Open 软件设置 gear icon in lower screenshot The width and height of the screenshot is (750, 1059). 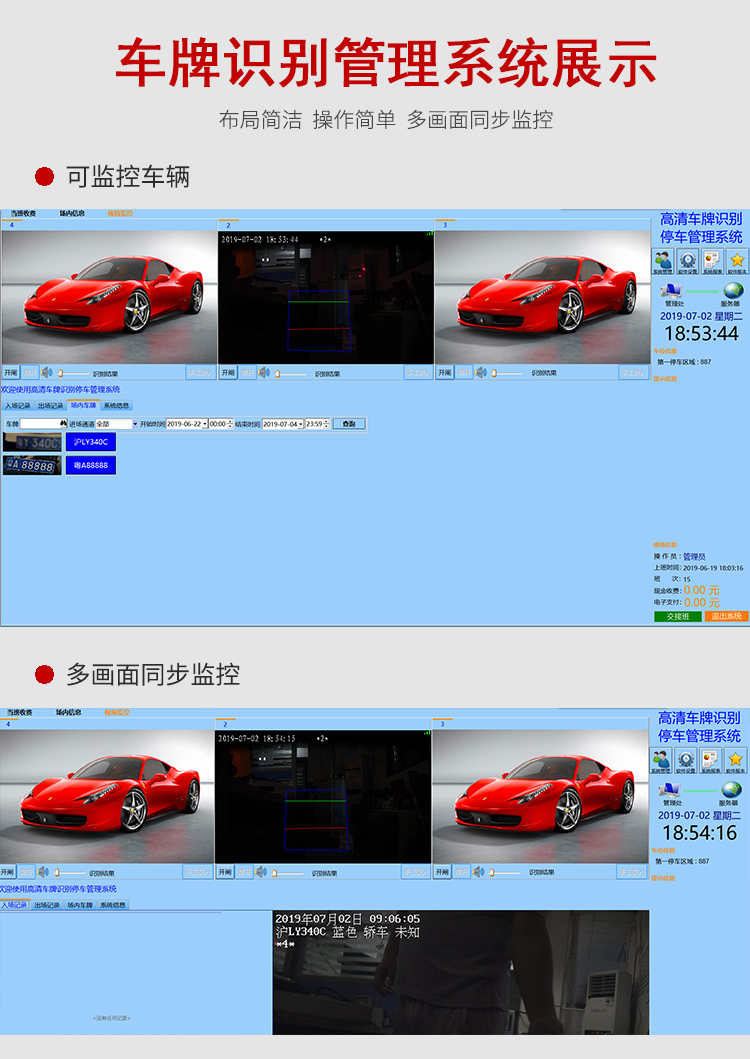(x=686, y=760)
